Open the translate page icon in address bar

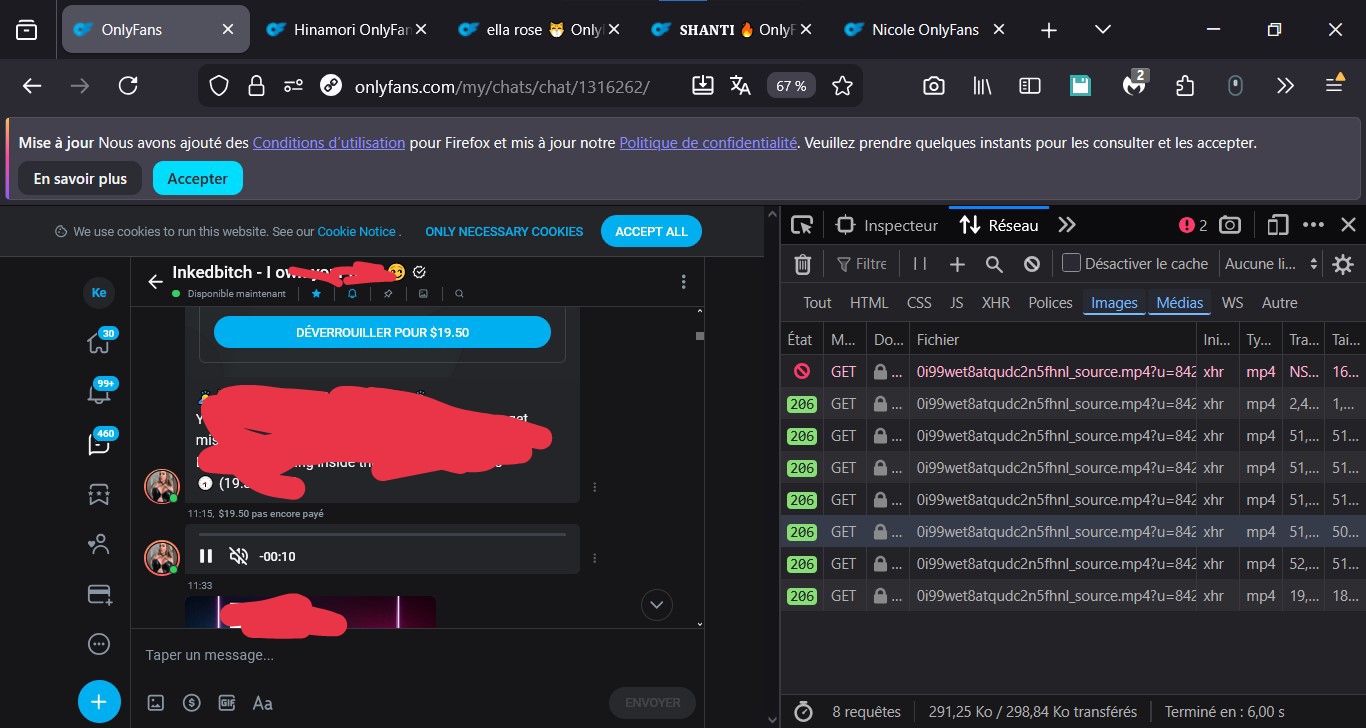click(x=740, y=86)
